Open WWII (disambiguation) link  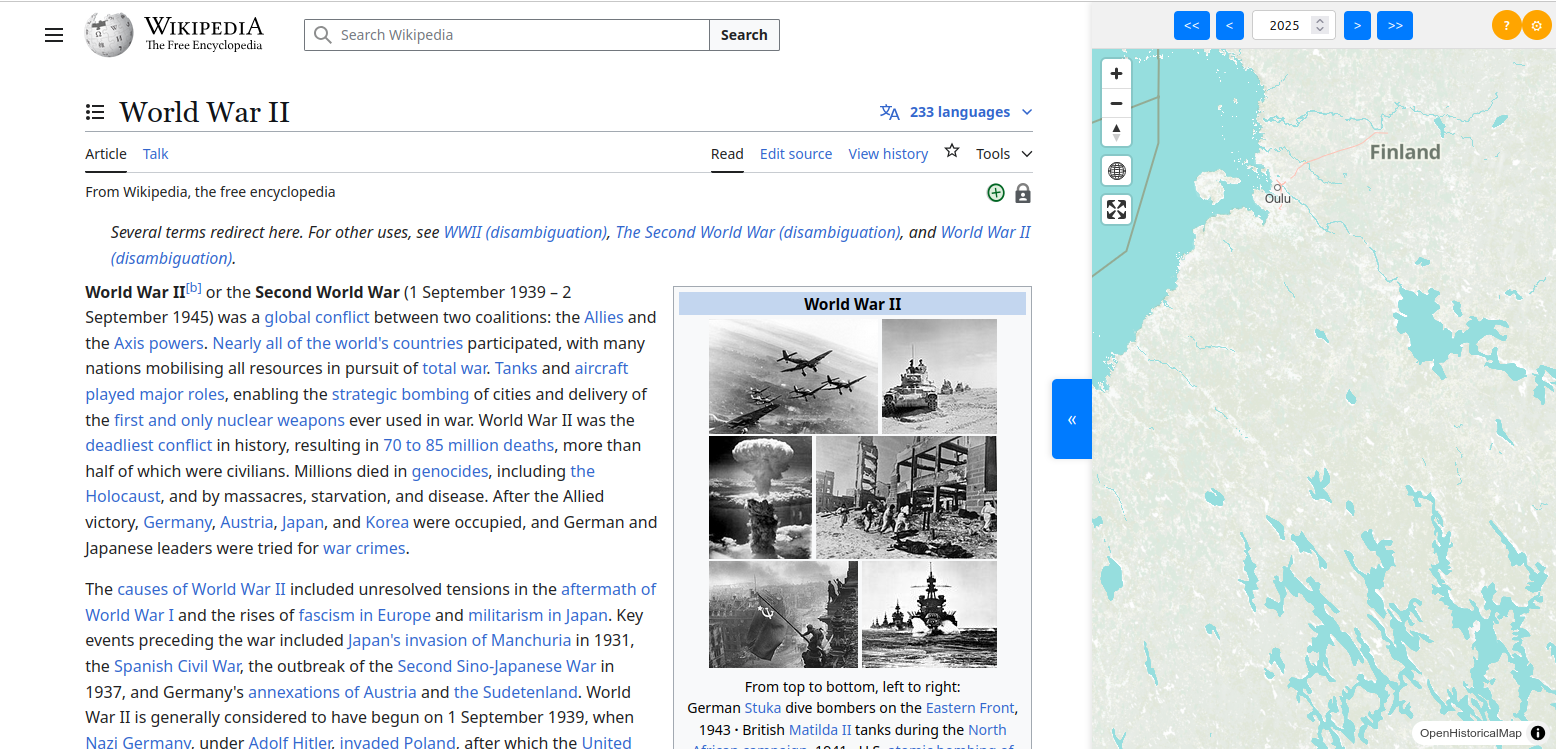point(525,232)
